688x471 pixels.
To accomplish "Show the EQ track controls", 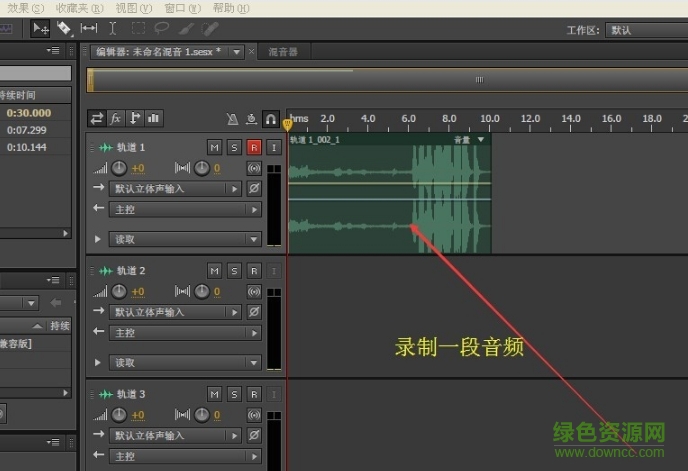I will point(154,118).
